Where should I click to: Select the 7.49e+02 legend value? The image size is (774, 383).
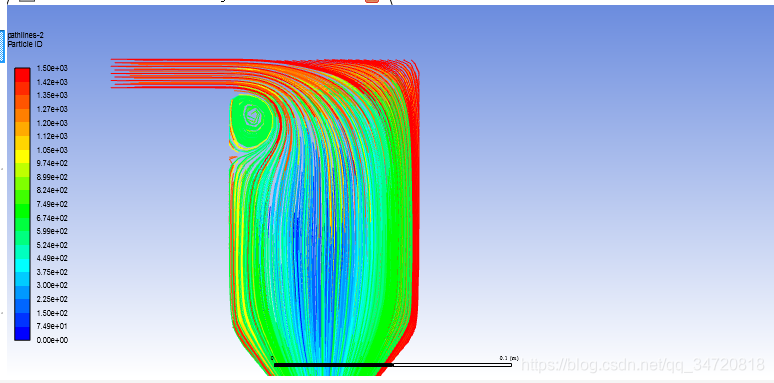(x=52, y=204)
